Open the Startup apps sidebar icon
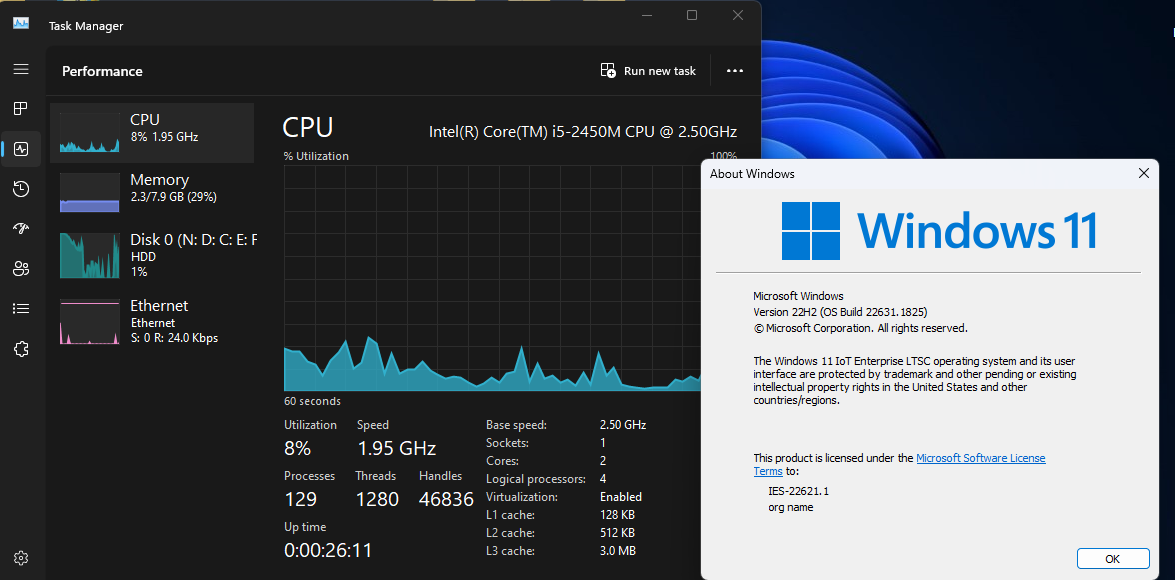1175x580 pixels. pyautogui.click(x=21, y=229)
